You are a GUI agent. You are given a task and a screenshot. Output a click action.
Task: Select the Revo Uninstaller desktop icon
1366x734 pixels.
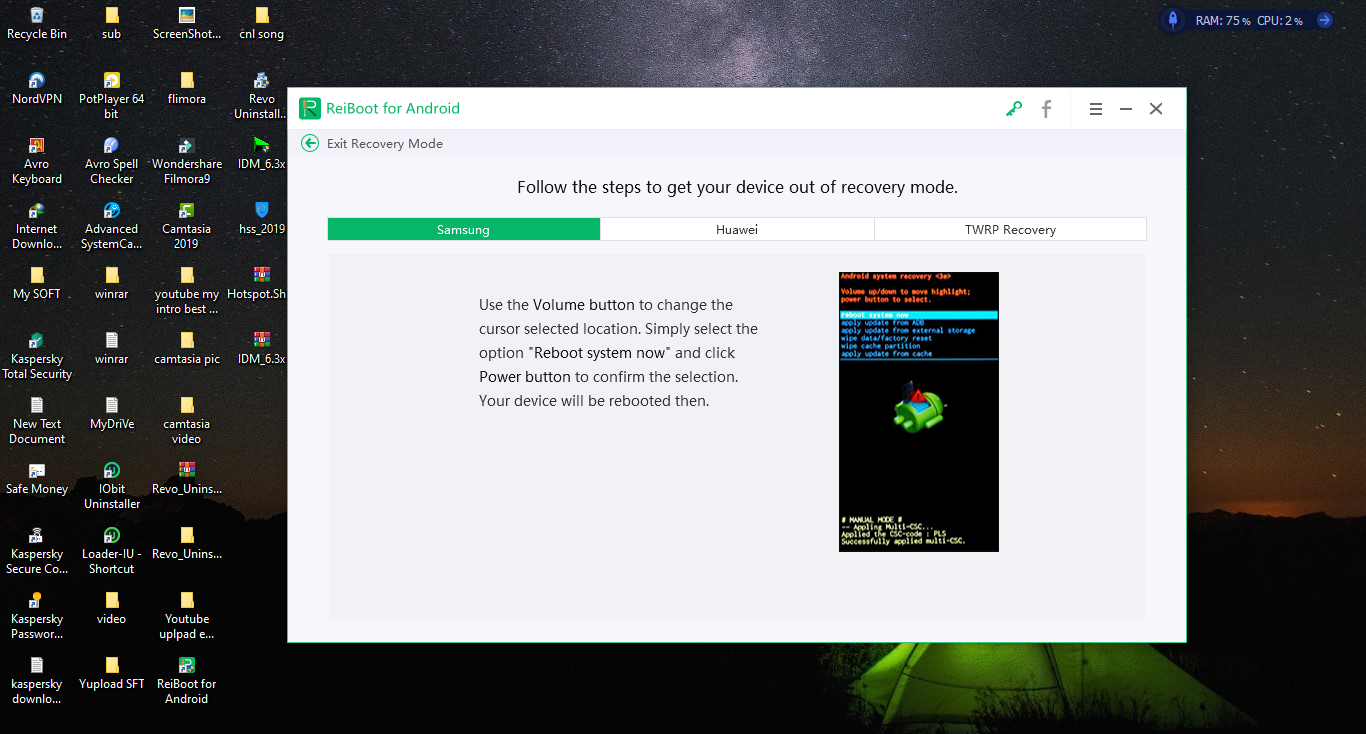click(x=262, y=96)
